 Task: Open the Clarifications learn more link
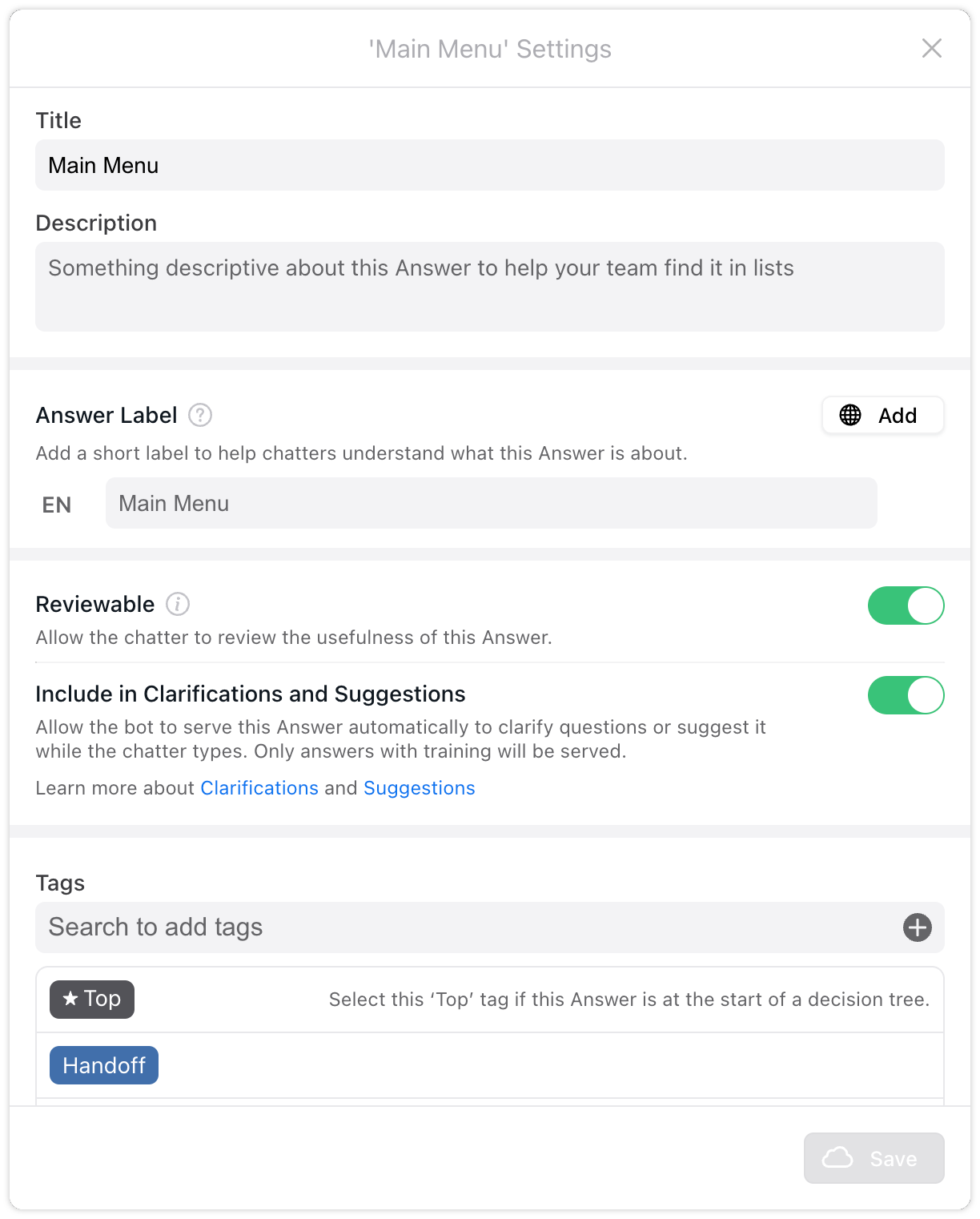click(x=259, y=788)
